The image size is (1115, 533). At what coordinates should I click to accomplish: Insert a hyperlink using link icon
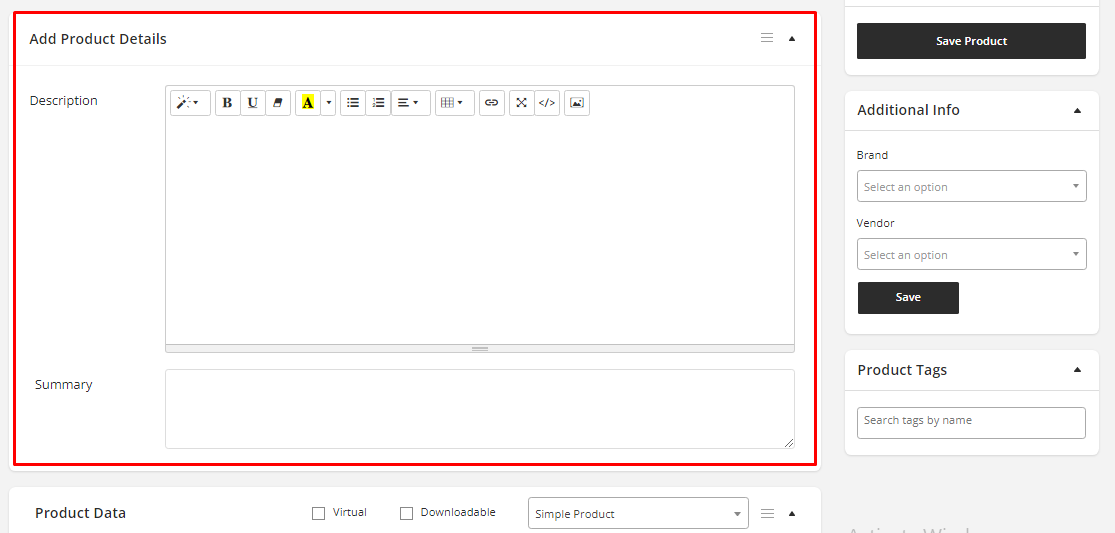tap(491, 103)
